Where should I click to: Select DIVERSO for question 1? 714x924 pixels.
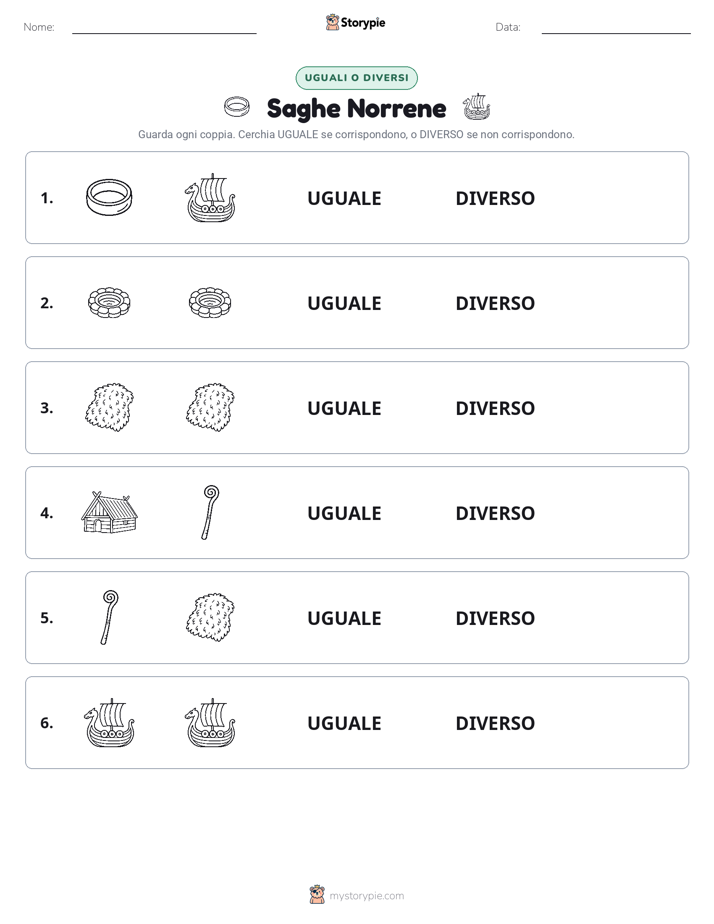coord(495,198)
